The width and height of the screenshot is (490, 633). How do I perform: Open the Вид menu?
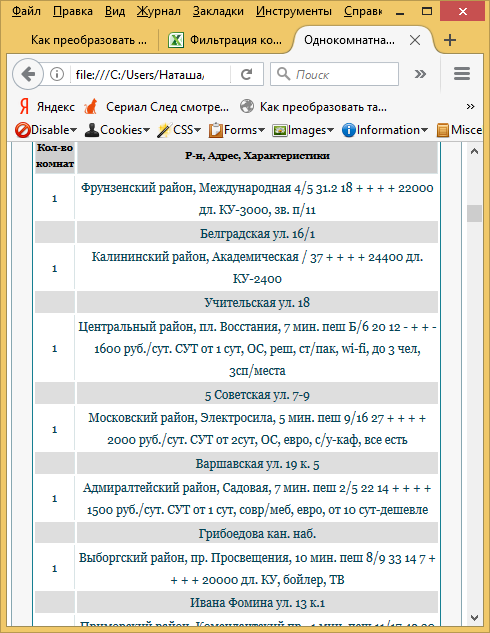tap(115, 11)
